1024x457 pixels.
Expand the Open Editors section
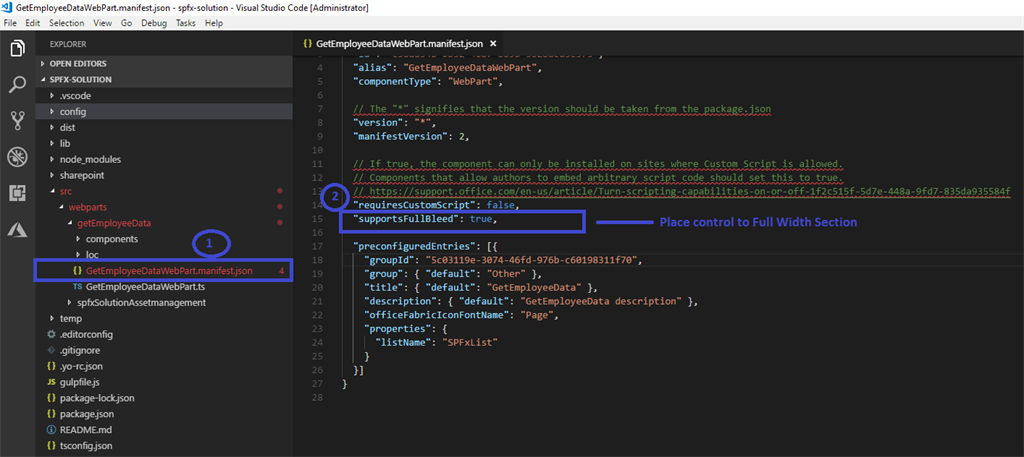pyautogui.click(x=163, y=64)
